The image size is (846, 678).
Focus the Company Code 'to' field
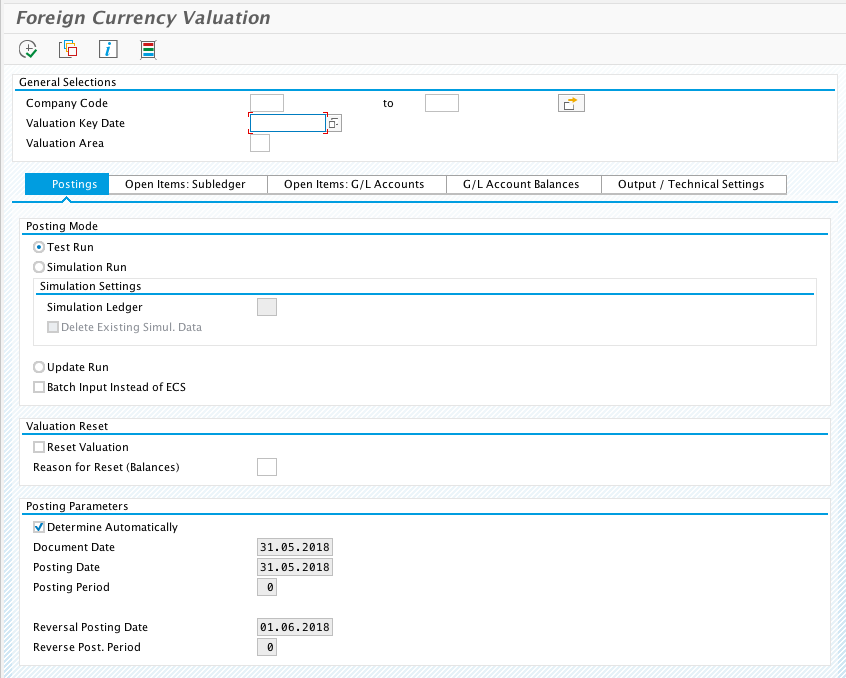441,103
